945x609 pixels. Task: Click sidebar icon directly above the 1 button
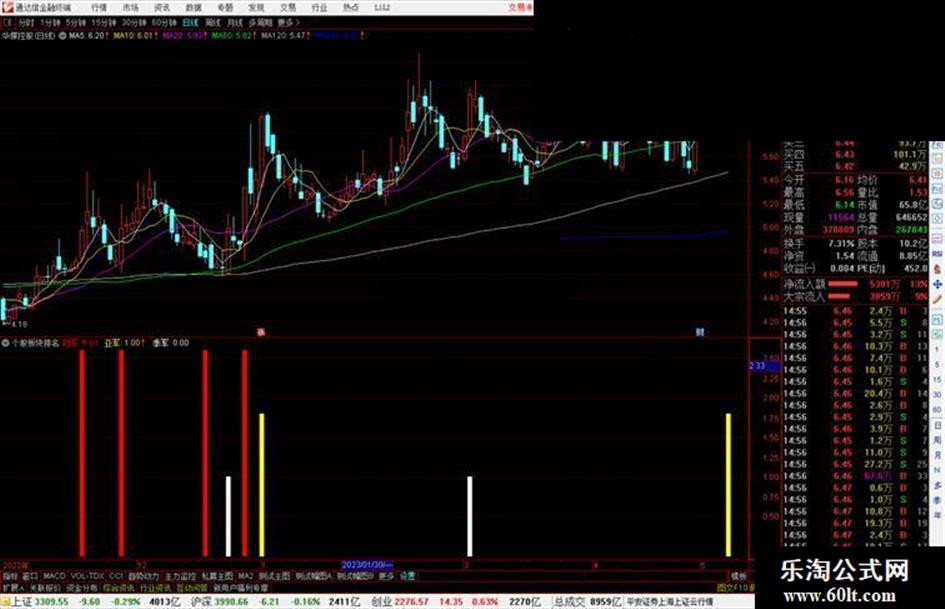click(937, 336)
